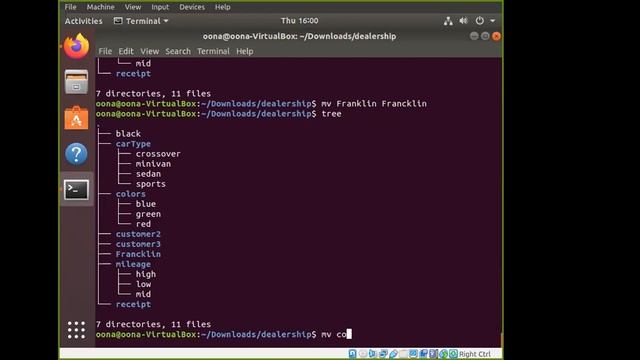Click the 'customer3' directory in tree output

tap(138, 244)
